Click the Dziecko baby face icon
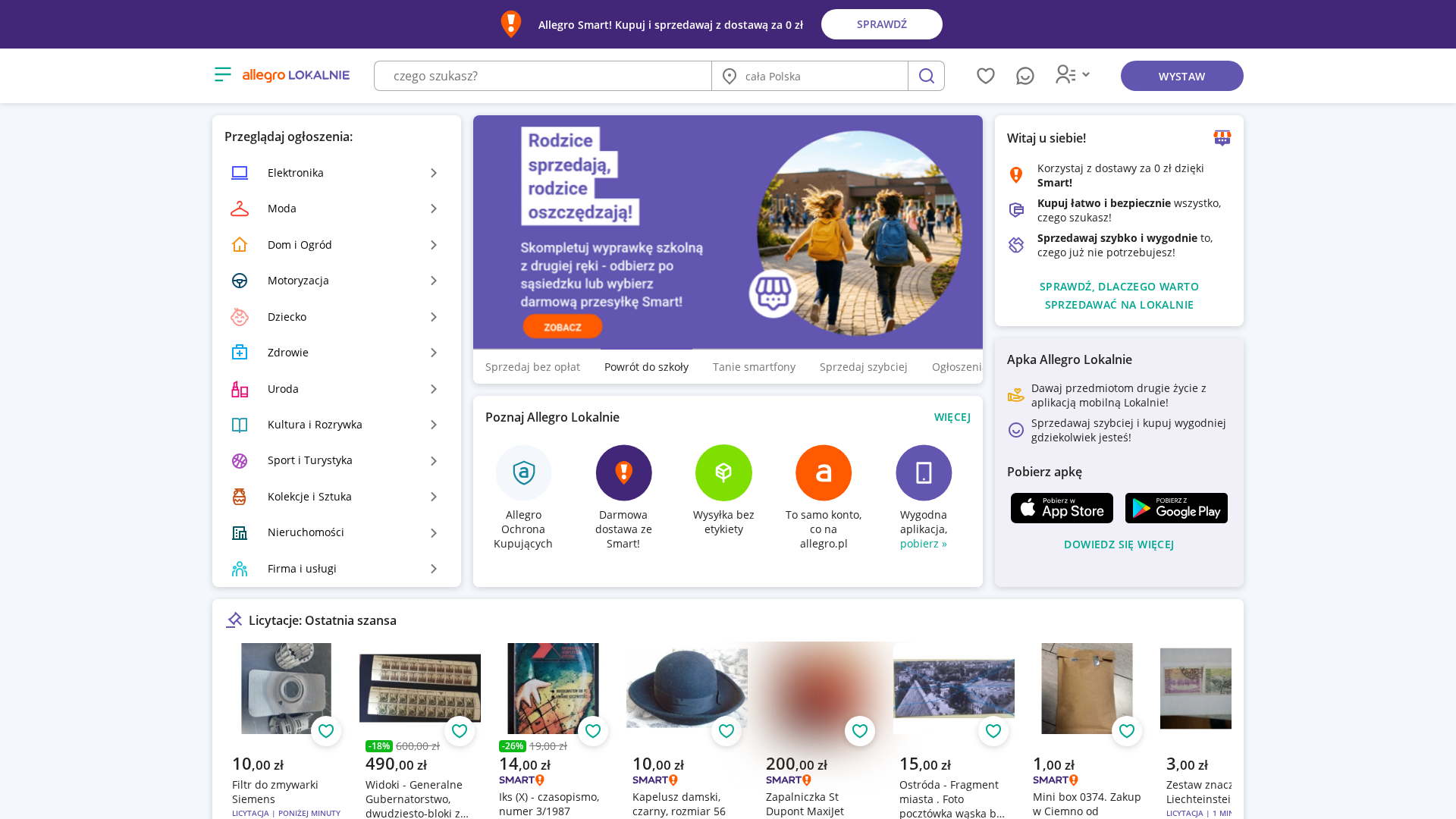This screenshot has width=1456, height=819. [x=240, y=317]
